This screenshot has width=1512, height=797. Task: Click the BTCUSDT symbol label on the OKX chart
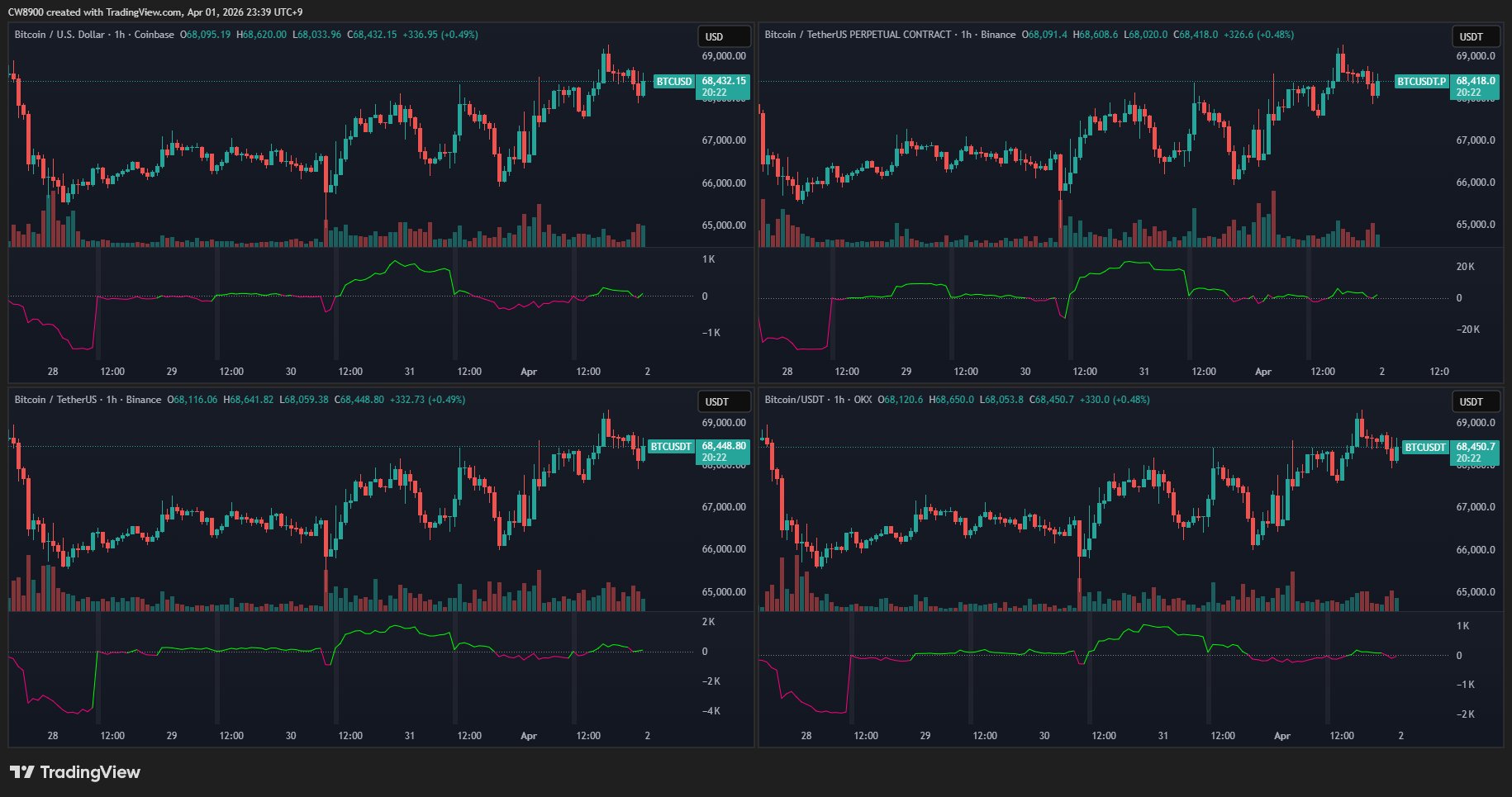pos(1425,447)
